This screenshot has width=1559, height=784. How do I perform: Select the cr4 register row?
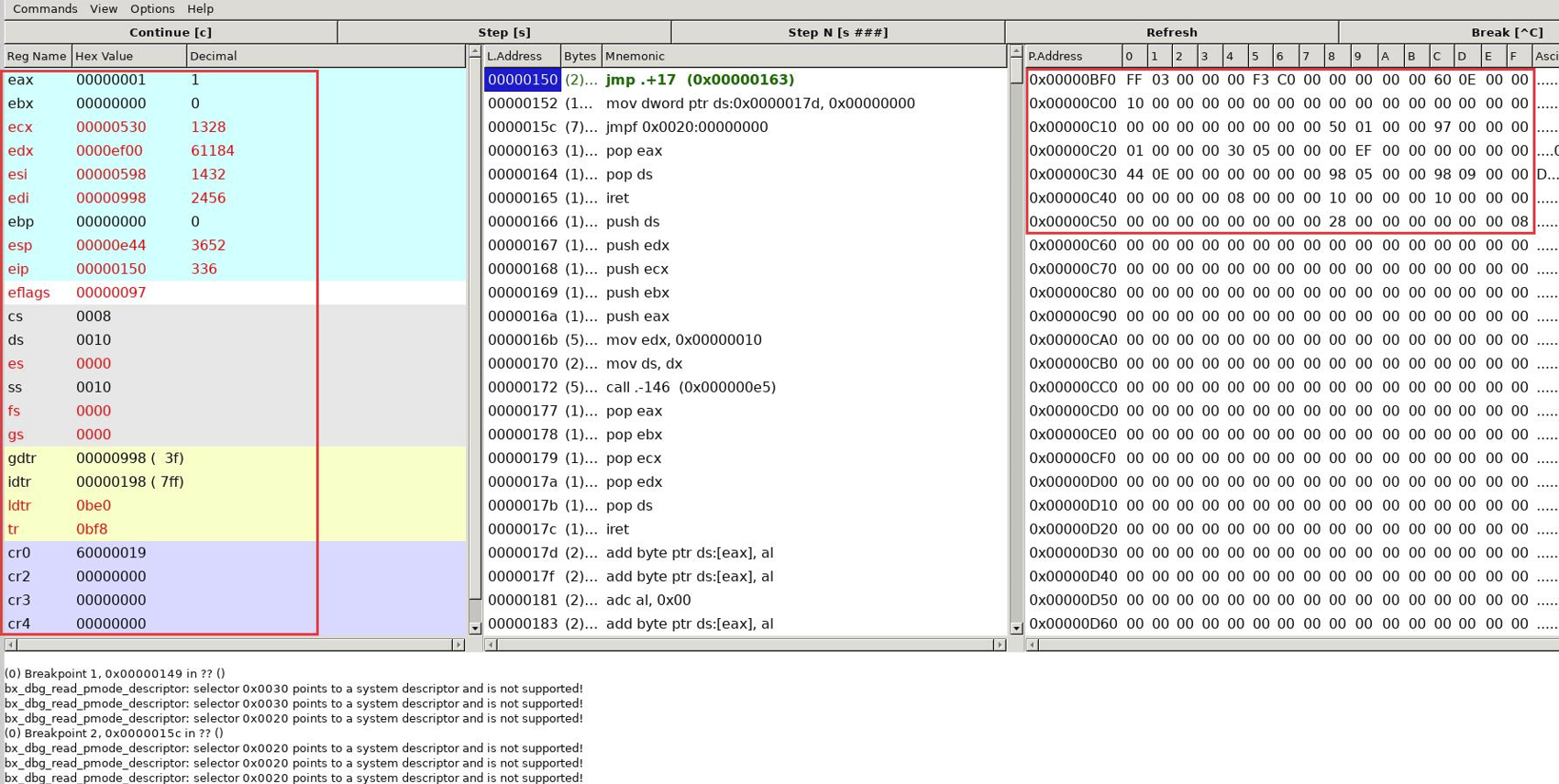click(235, 624)
